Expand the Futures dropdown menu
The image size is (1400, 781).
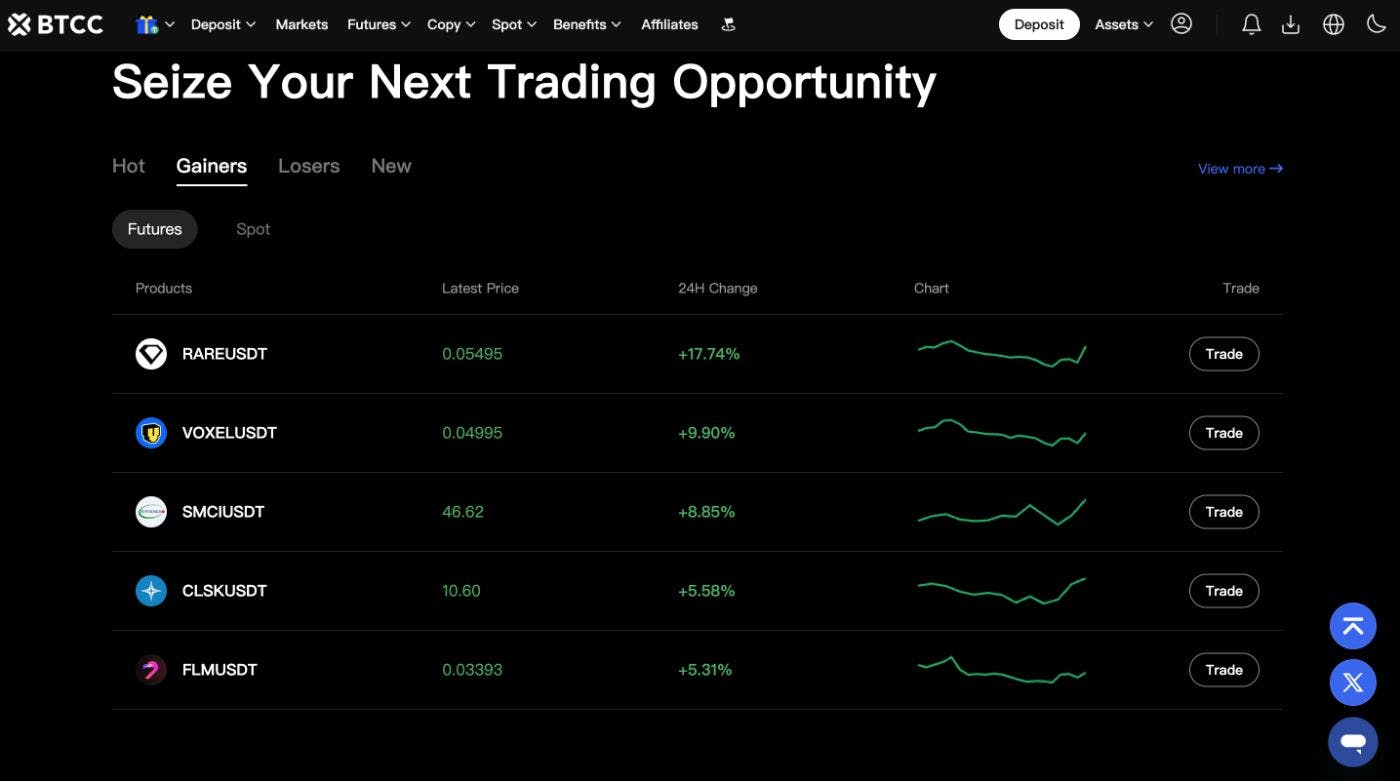coord(377,24)
